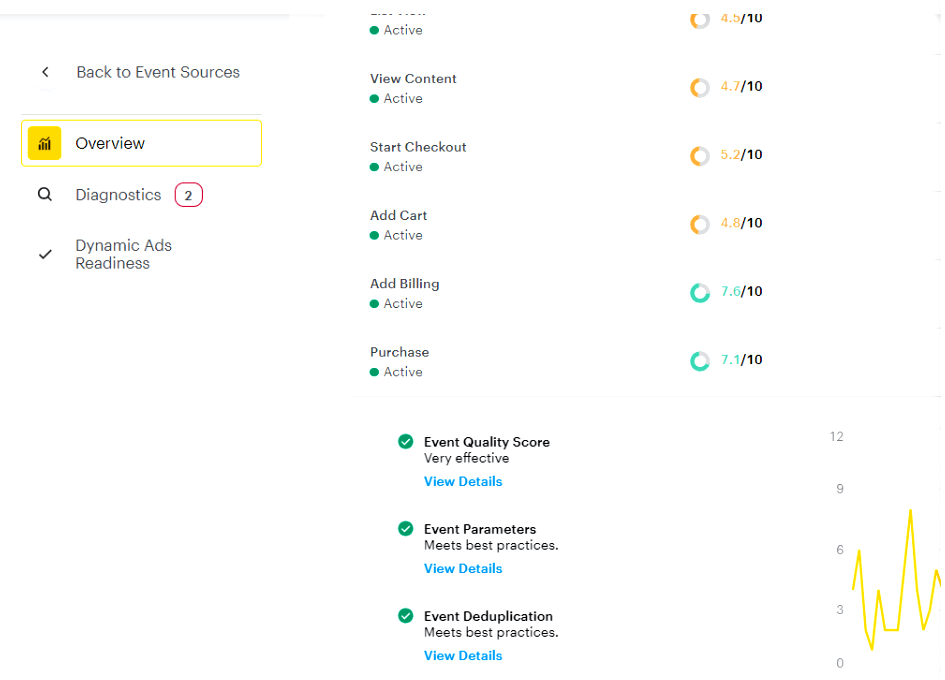Click the Add Billing teal score ring
The width and height of the screenshot is (945, 680).
tap(700, 292)
